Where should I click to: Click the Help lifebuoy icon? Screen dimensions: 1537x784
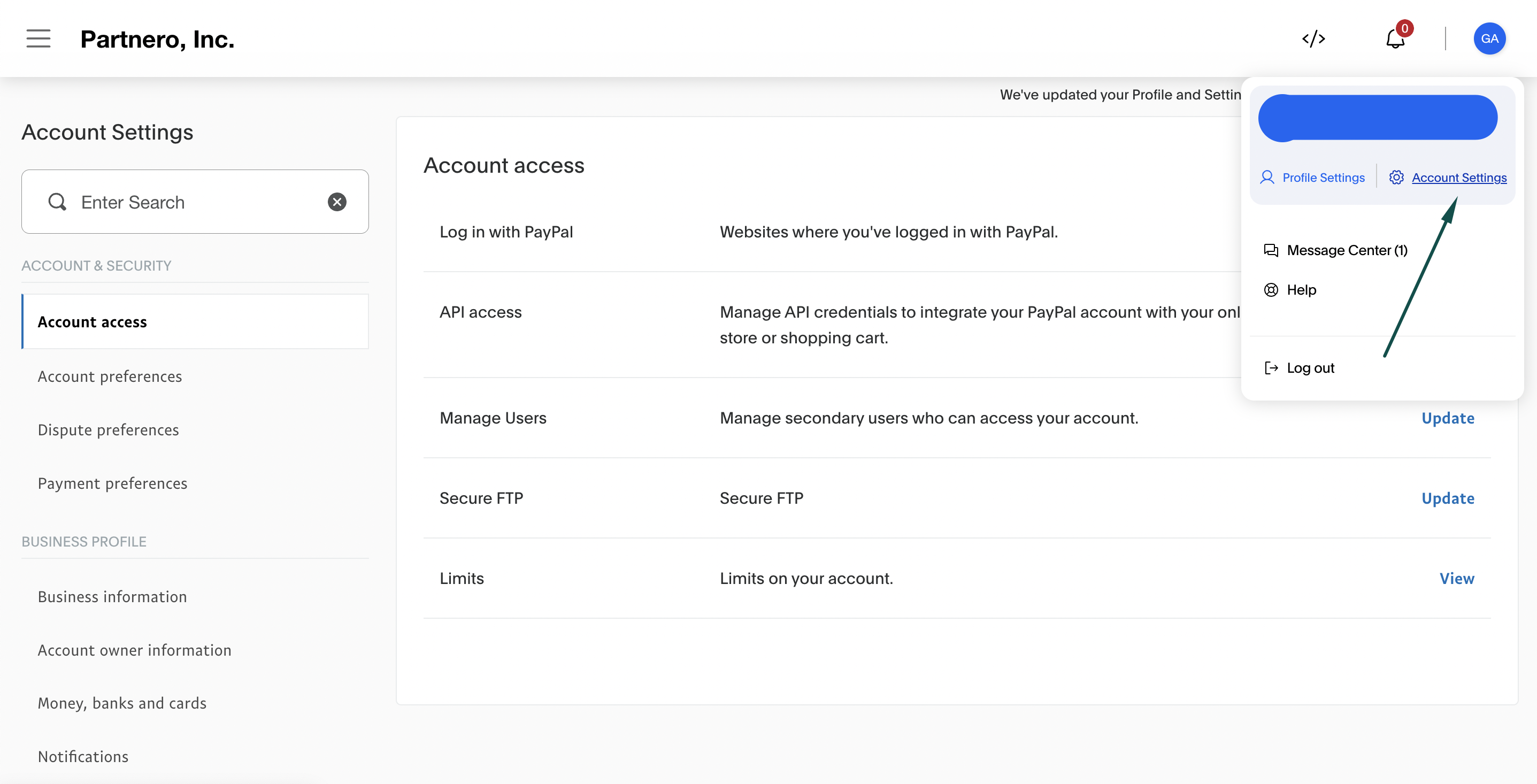[1271, 290]
